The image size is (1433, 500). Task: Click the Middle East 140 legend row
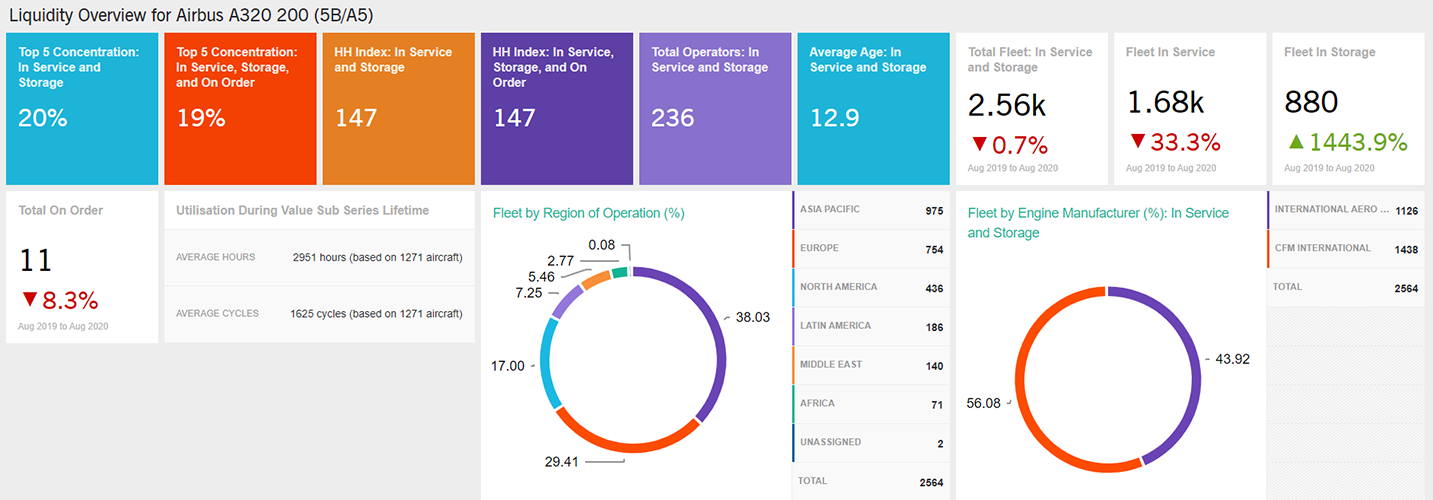click(871, 366)
